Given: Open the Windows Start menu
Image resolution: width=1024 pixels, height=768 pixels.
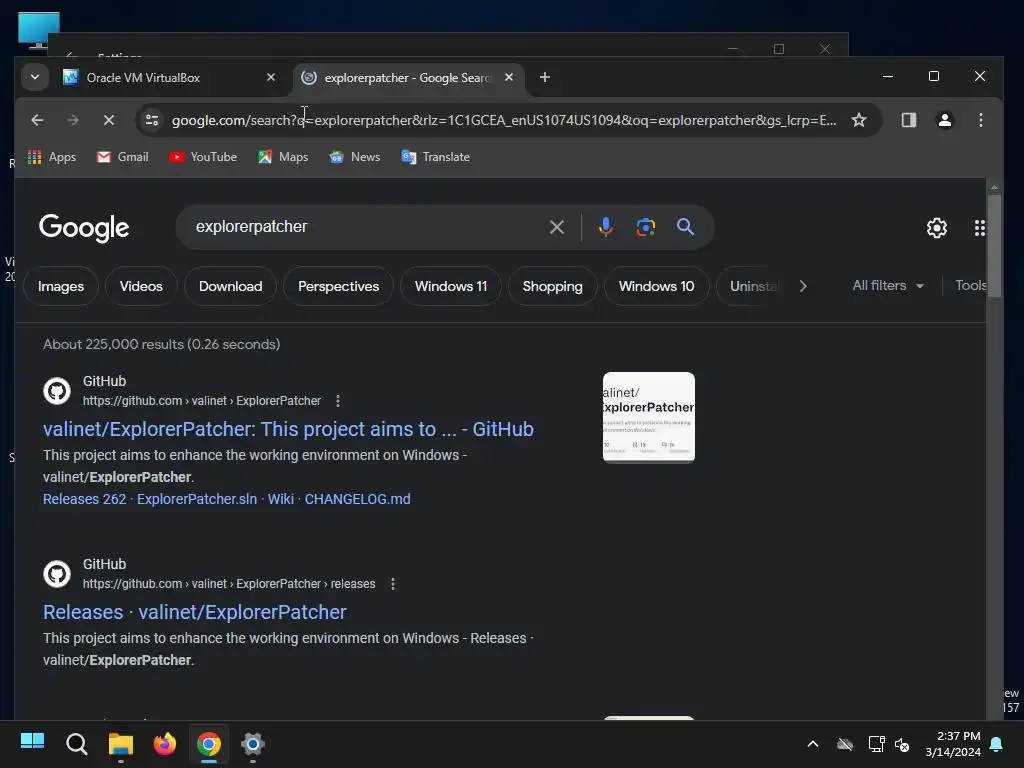Looking at the screenshot, I should point(32,743).
